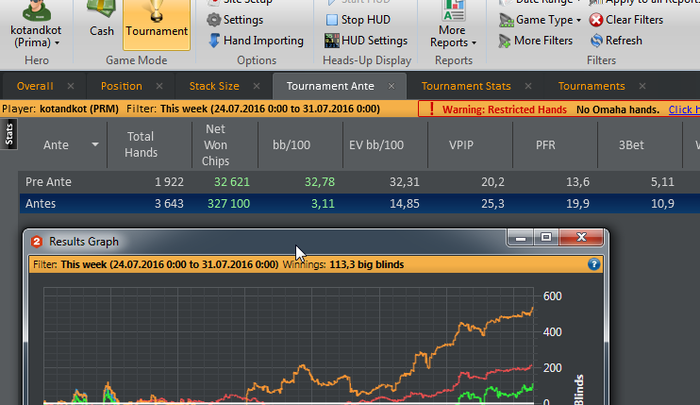Sort by EV bb/100 column header
The image size is (700, 405).
coord(376,145)
